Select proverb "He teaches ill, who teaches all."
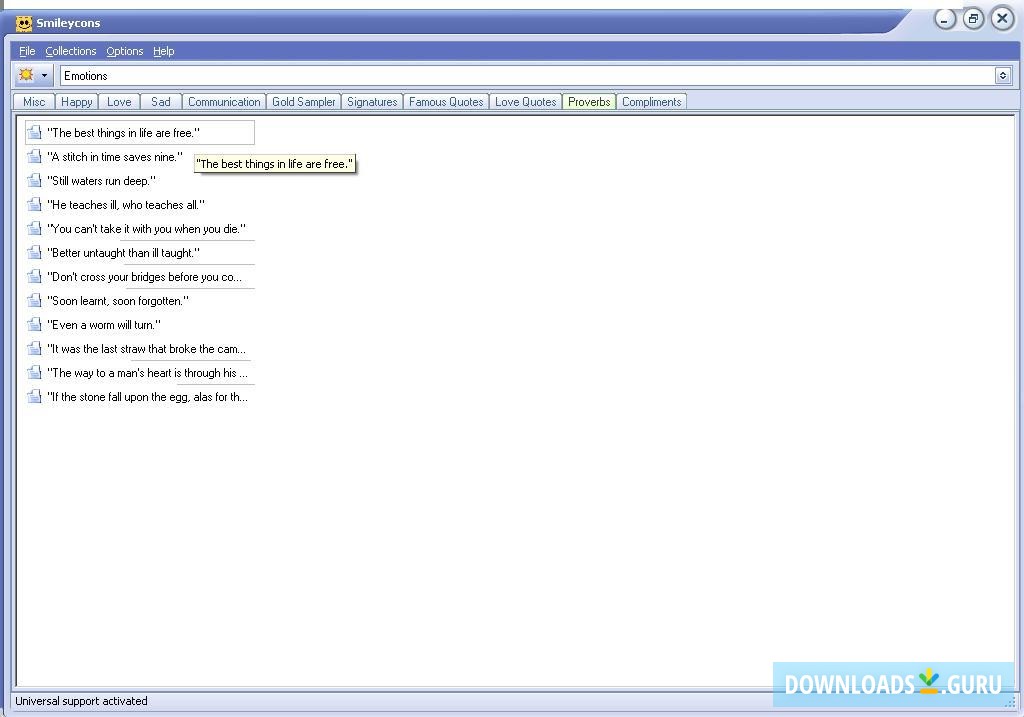The width and height of the screenshot is (1024, 717). pyautogui.click(x=126, y=205)
